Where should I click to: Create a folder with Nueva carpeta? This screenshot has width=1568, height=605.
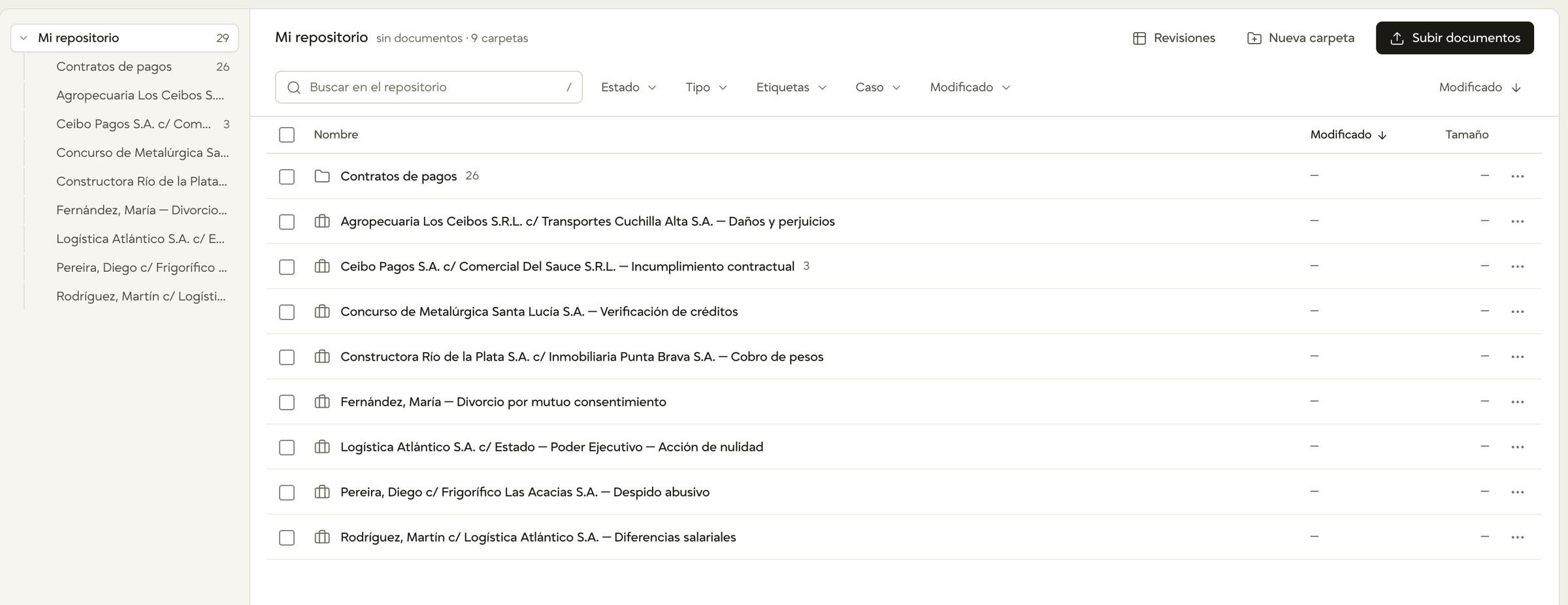coord(1301,38)
